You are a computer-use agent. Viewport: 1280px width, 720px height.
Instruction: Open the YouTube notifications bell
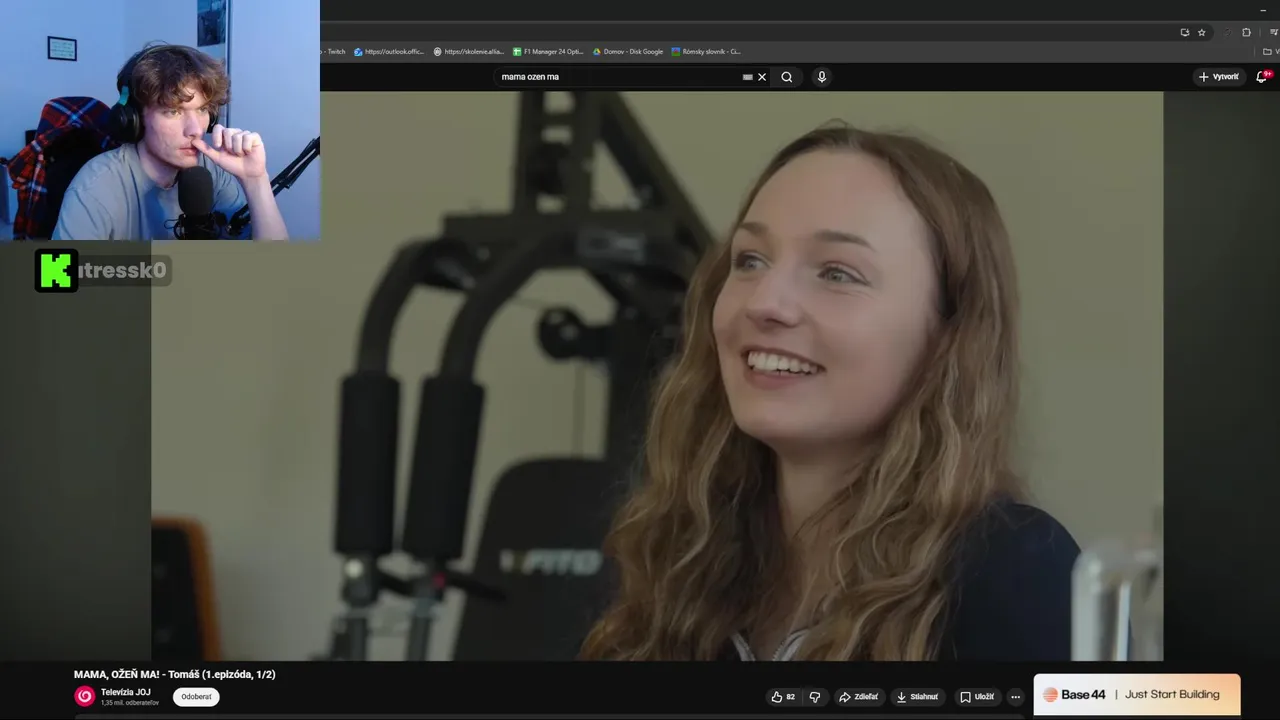tap(1262, 76)
